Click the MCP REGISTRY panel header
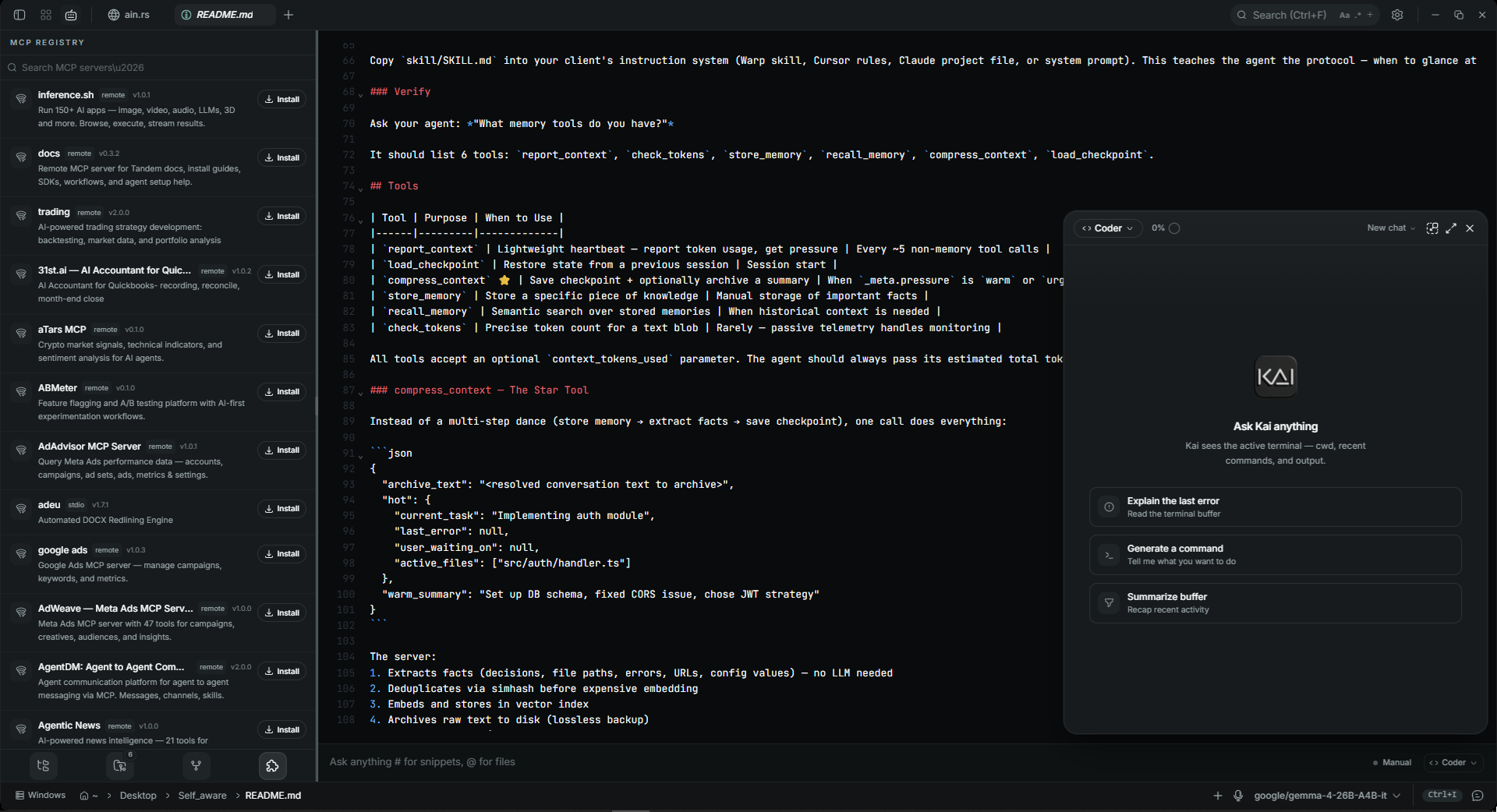The height and width of the screenshot is (812, 1497). click(47, 42)
